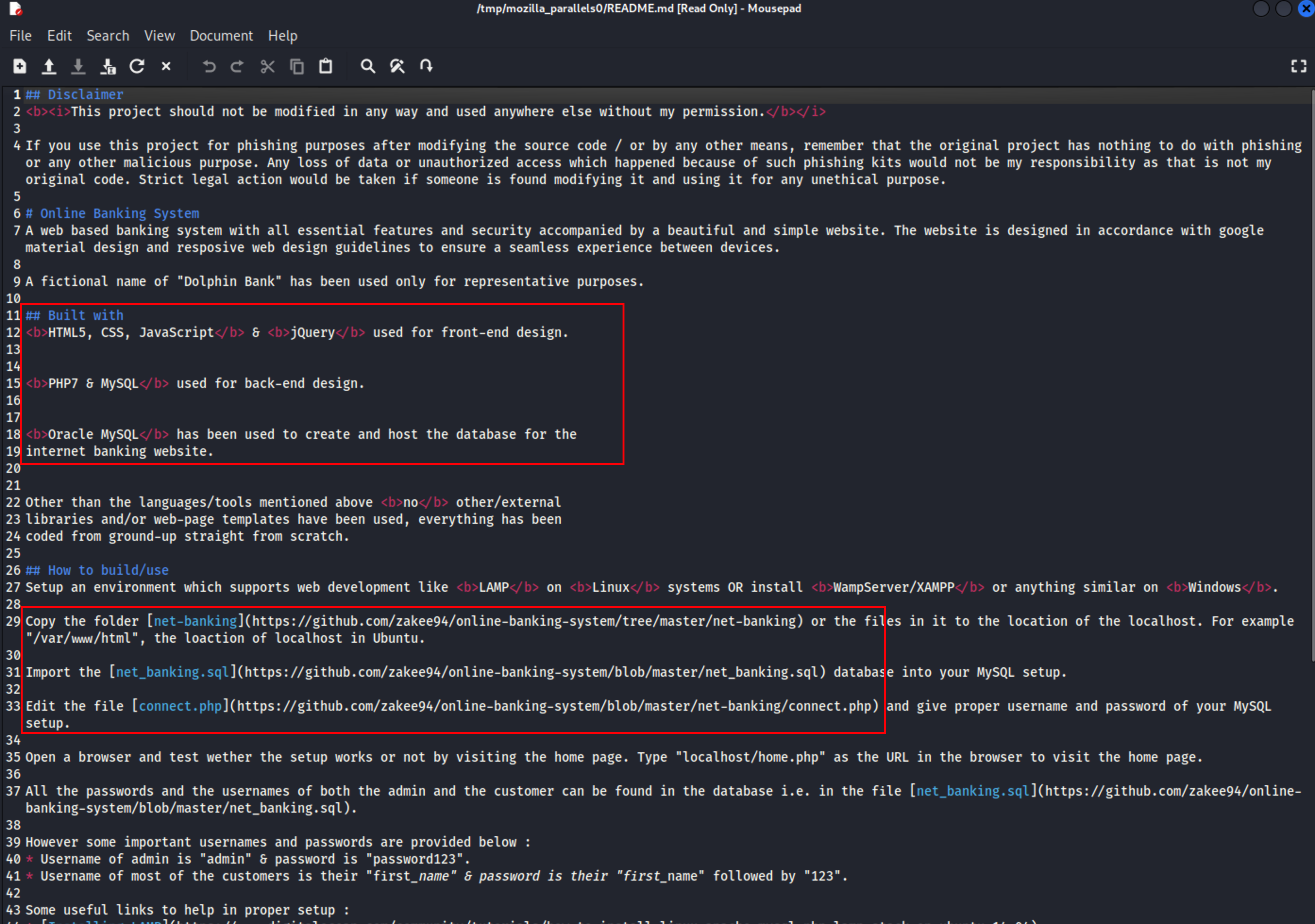Toggle fullscreen with the corner-brackets icon

coord(1299,67)
